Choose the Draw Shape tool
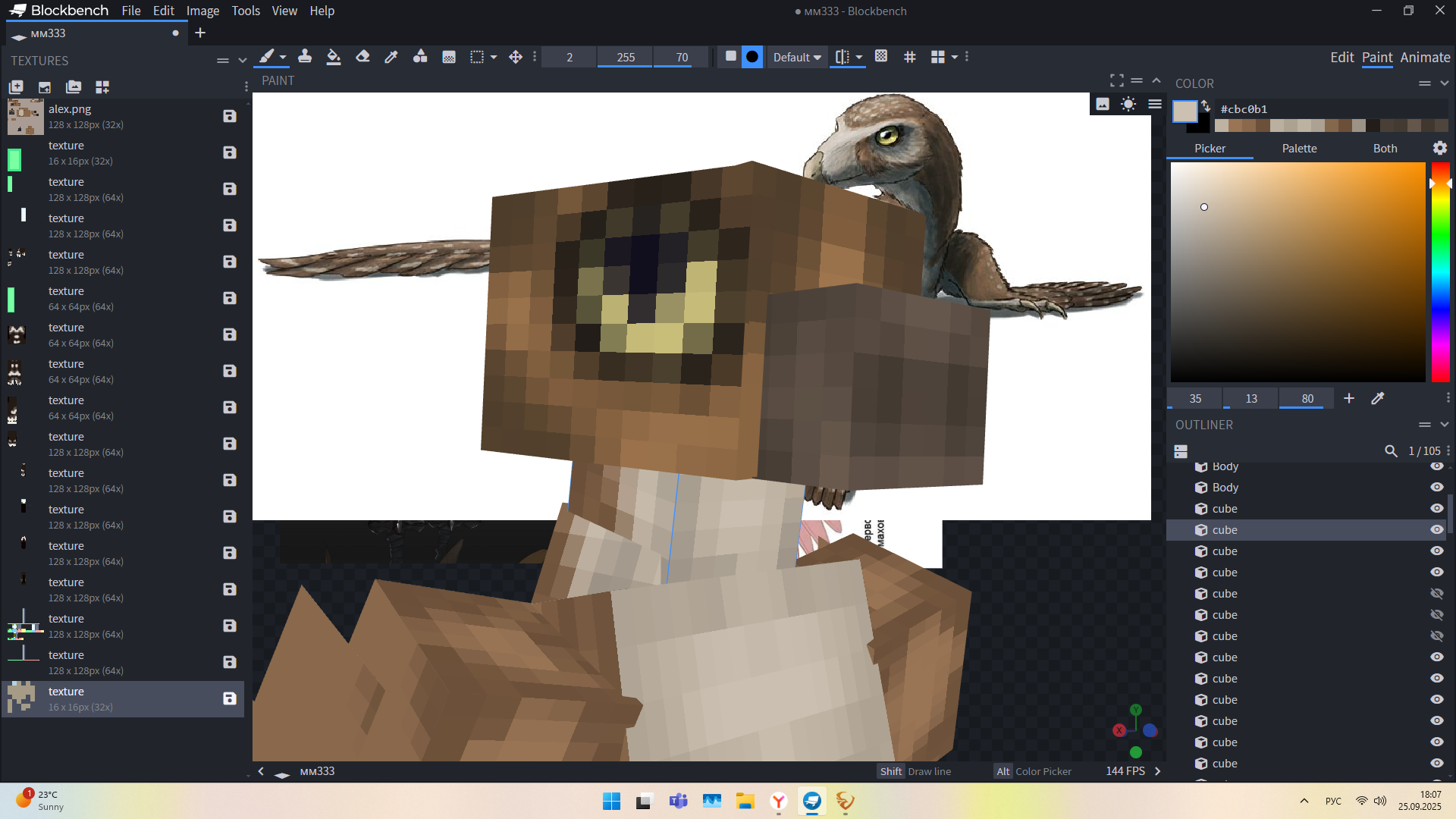The height and width of the screenshot is (819, 1456). click(x=420, y=57)
